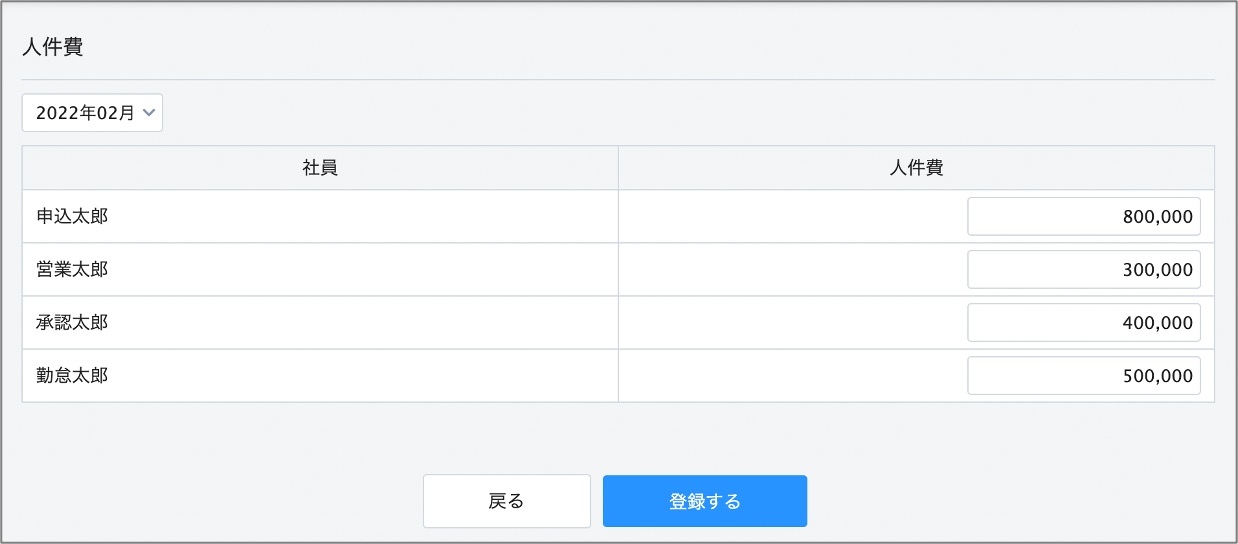The width and height of the screenshot is (1238, 544).
Task: Click empty area in 営業太郎's cost cell
Action: 792,269
